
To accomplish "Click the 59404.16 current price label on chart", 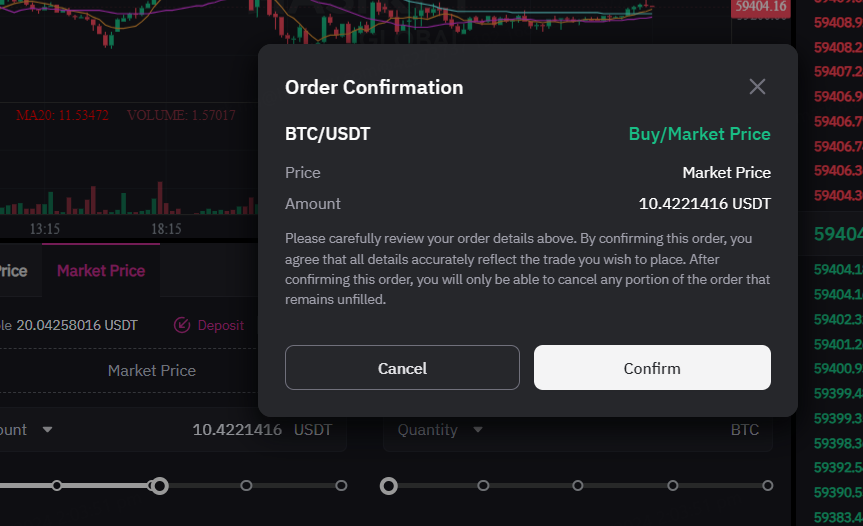I will tap(761, 7).
